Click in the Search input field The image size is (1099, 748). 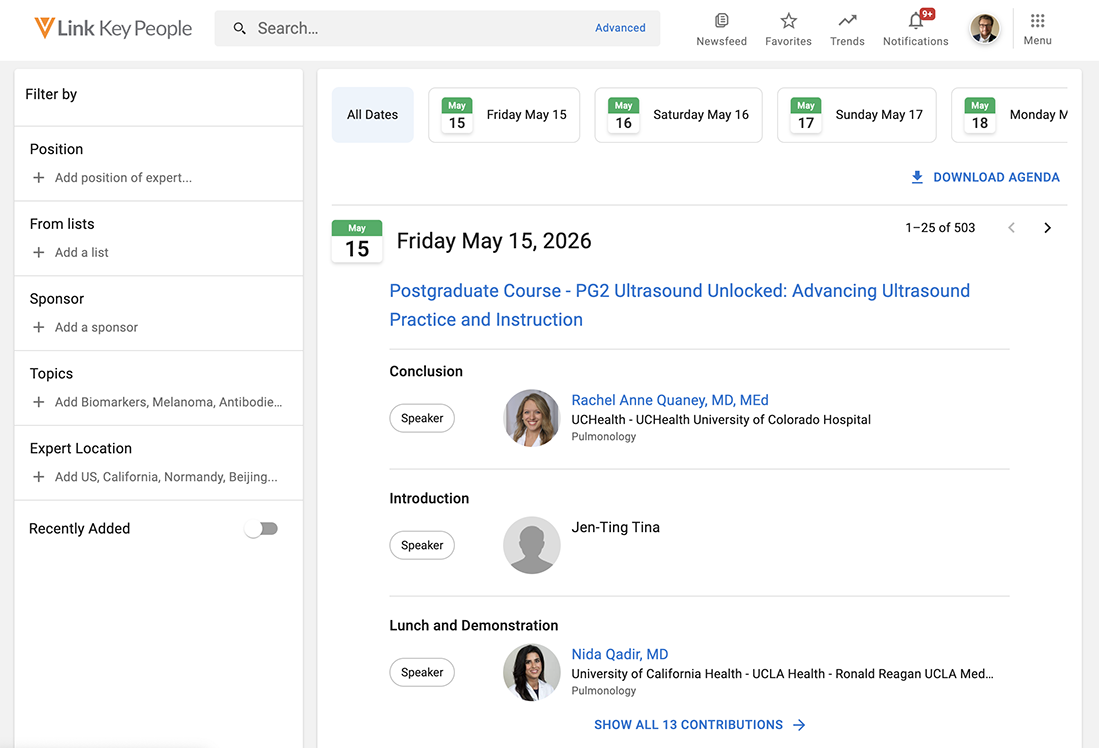click(x=420, y=29)
